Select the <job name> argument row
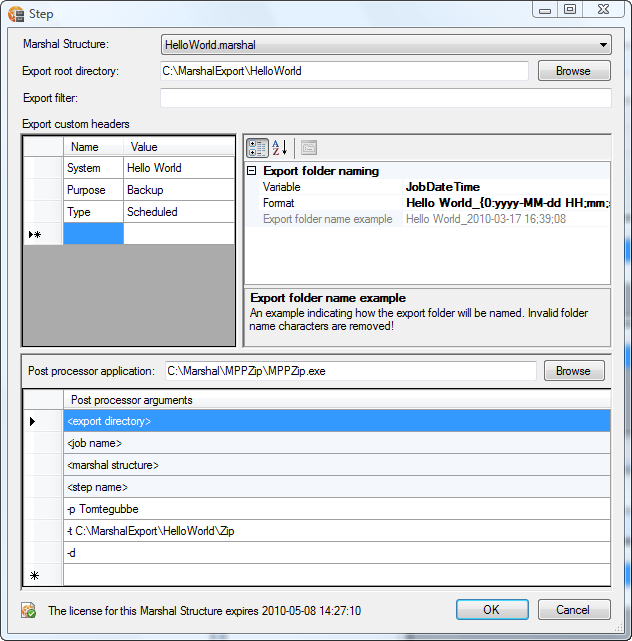This screenshot has height=641, width=632. pos(337,443)
